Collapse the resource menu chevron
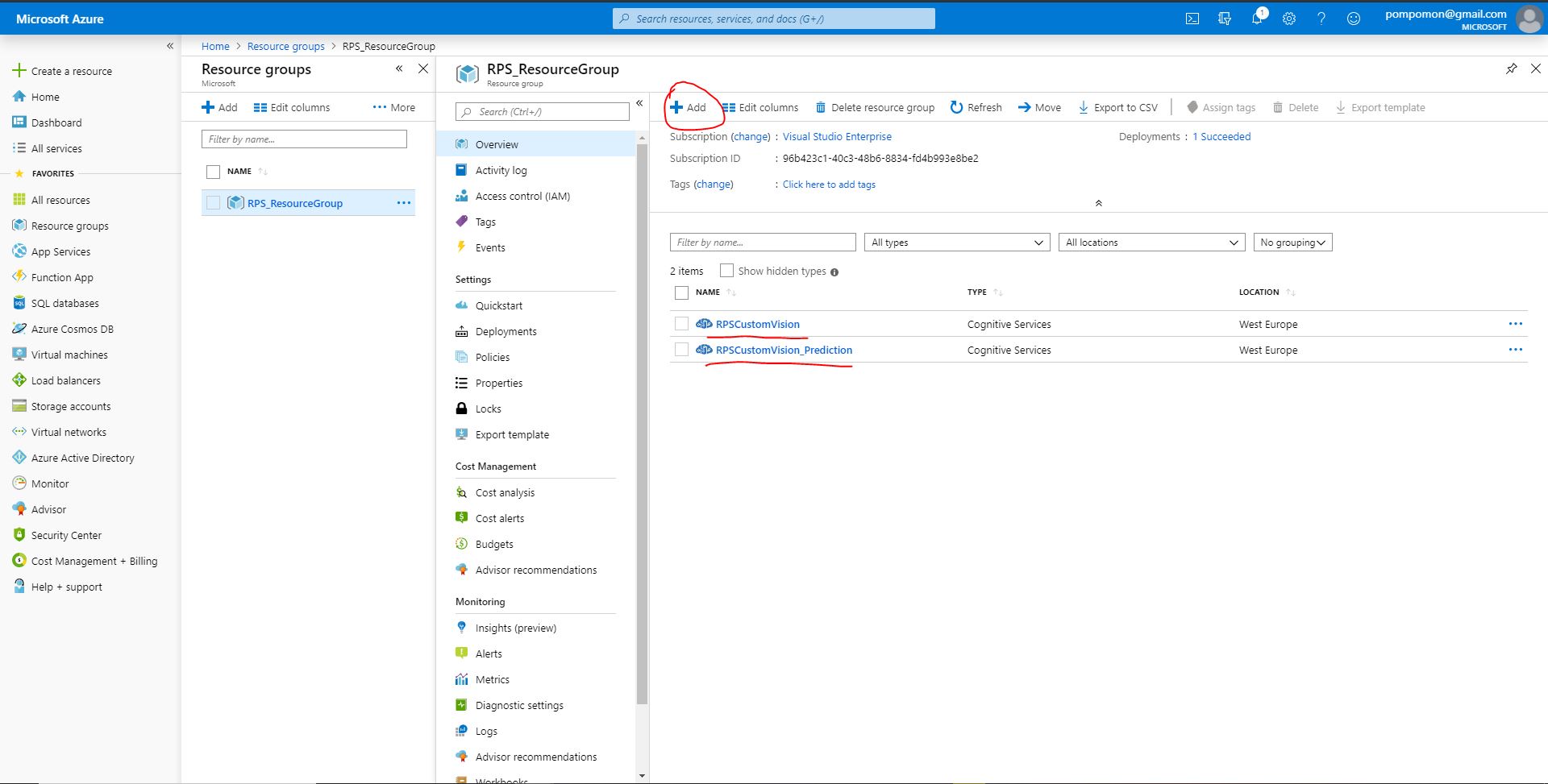The width and height of the screenshot is (1548, 784). [x=639, y=103]
